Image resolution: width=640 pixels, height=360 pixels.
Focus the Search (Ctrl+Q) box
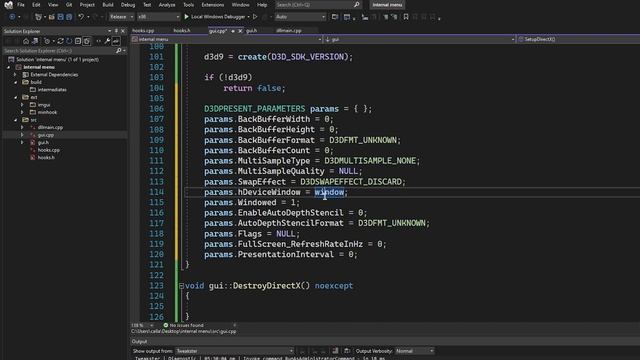(x=318, y=5)
